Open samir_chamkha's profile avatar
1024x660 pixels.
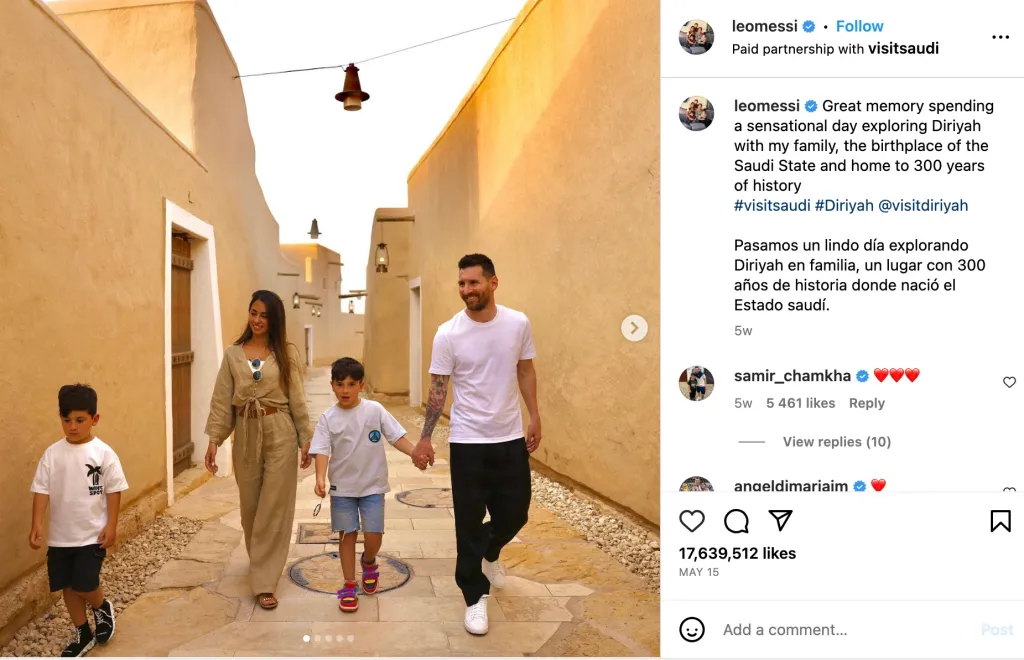[696, 383]
